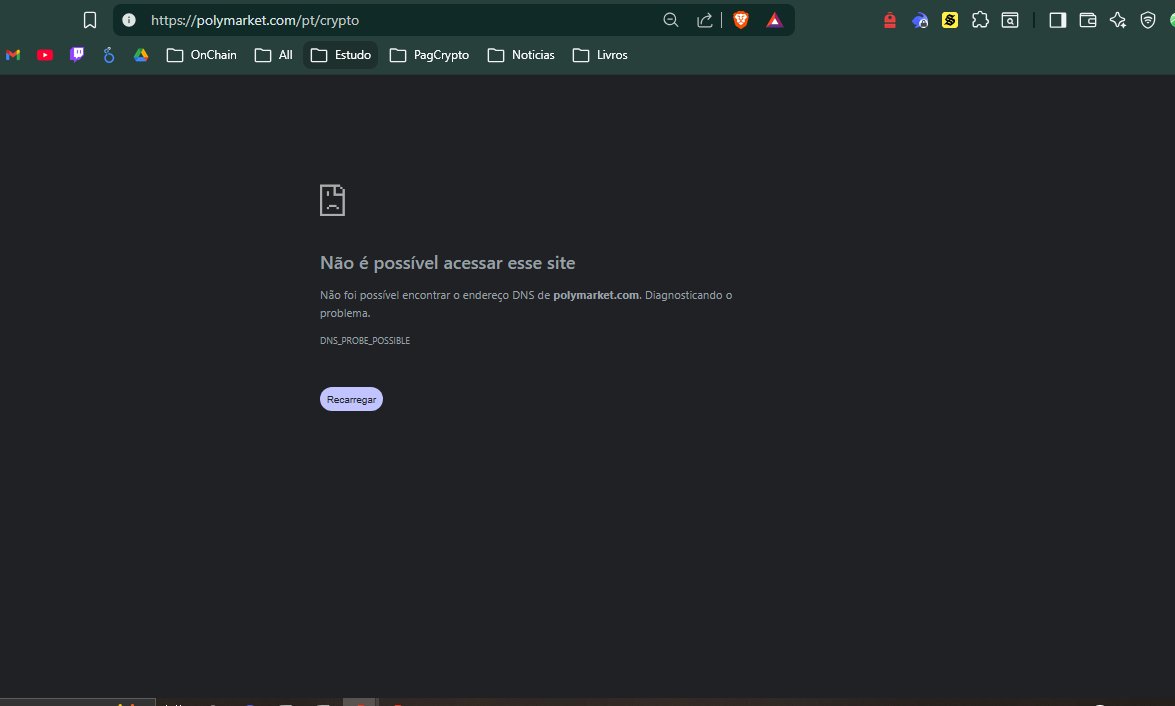Open Brave VPN shield icon
Viewport: 1175px width, 706px height.
click(x=1147, y=20)
